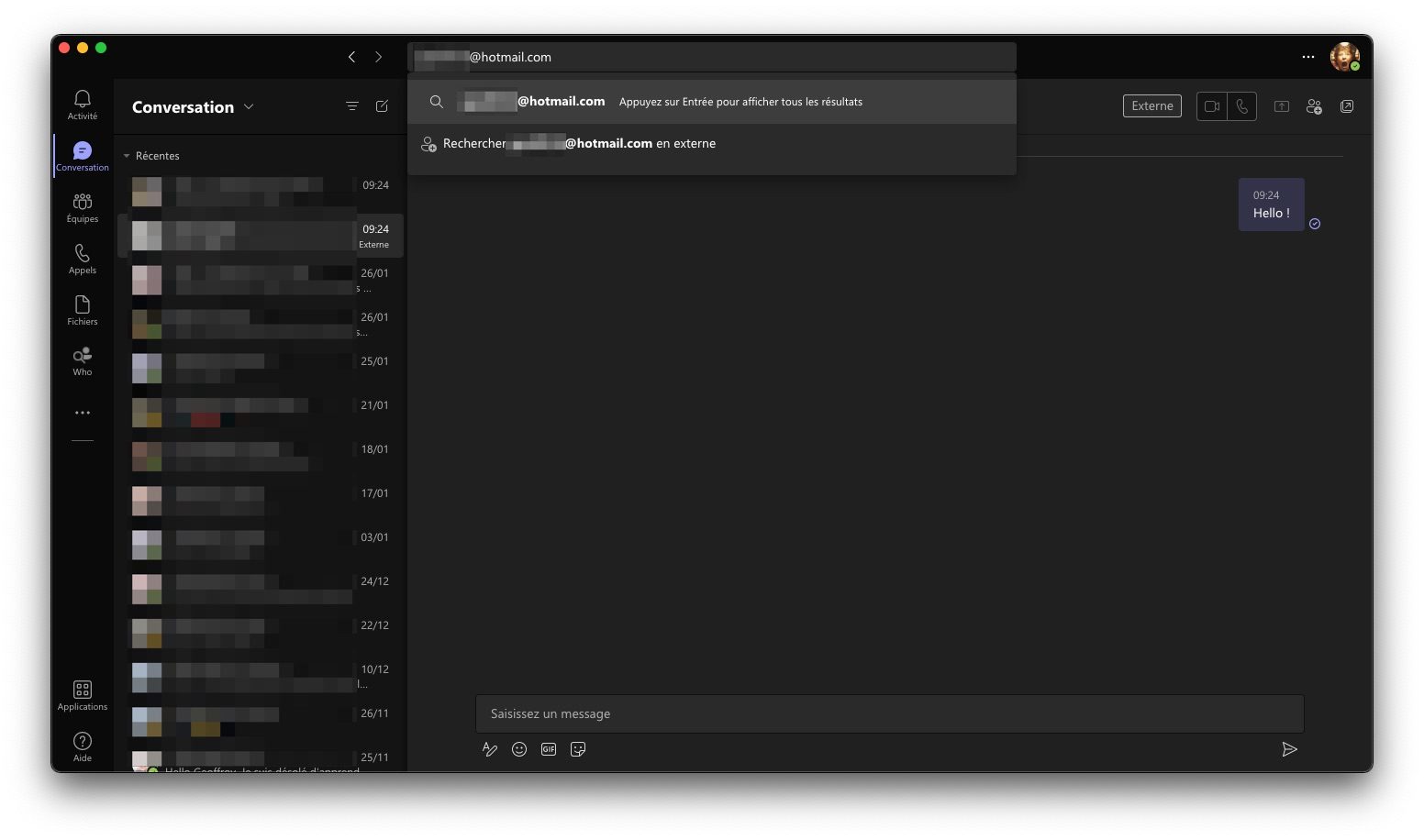
Task: Open the Fichiers section
Action: coord(82,309)
